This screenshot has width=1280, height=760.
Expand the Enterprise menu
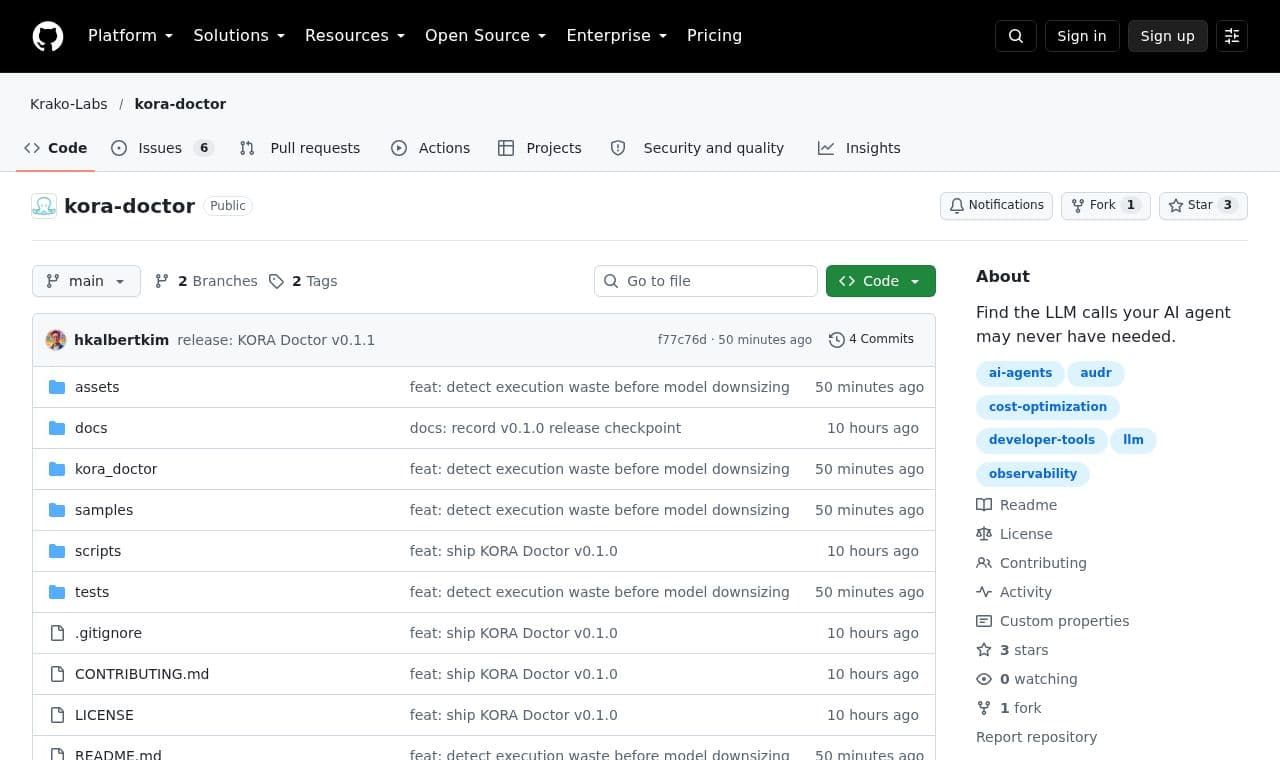point(617,36)
